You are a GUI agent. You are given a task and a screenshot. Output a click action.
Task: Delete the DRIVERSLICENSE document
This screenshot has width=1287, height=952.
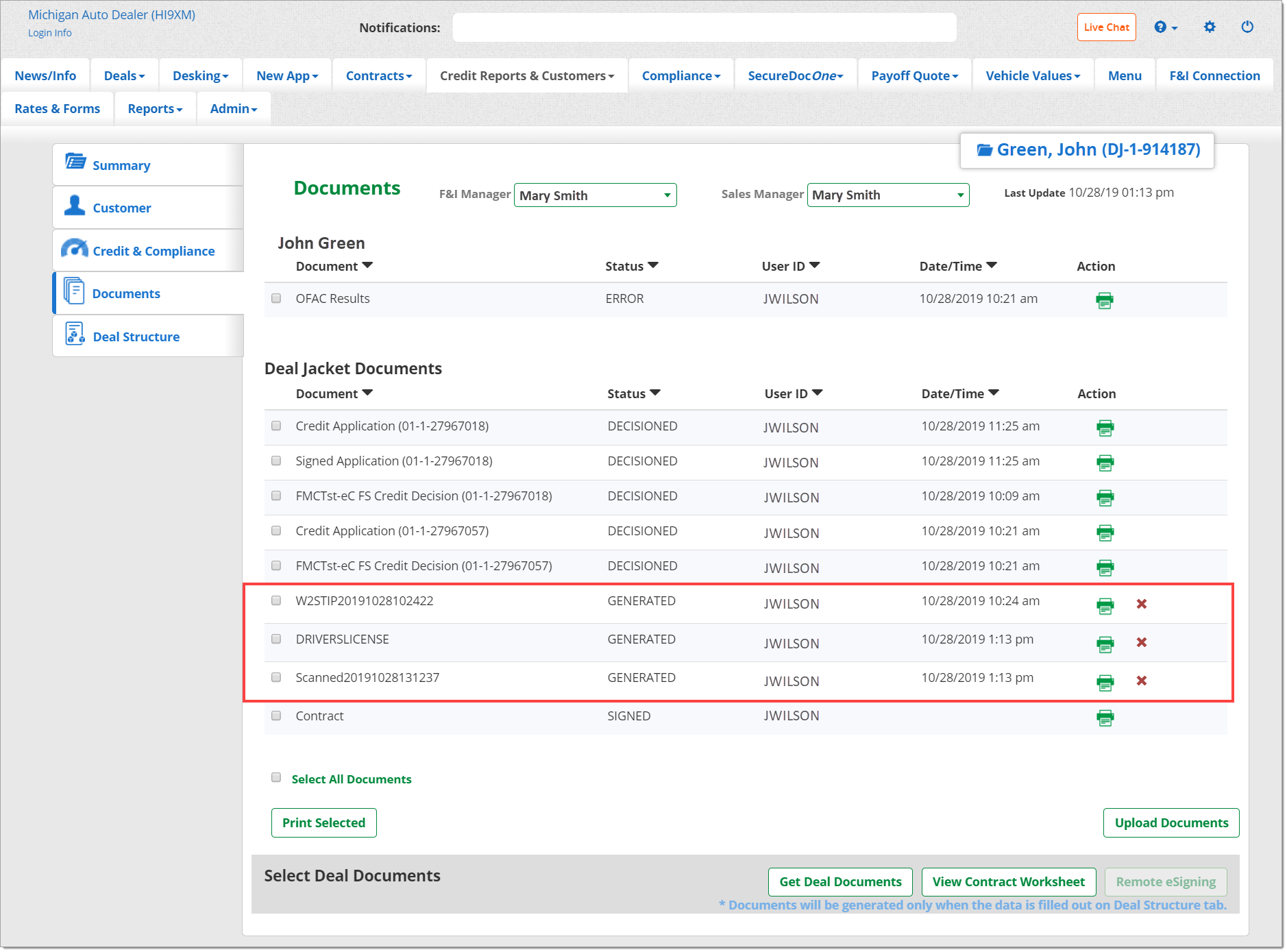pyautogui.click(x=1141, y=642)
